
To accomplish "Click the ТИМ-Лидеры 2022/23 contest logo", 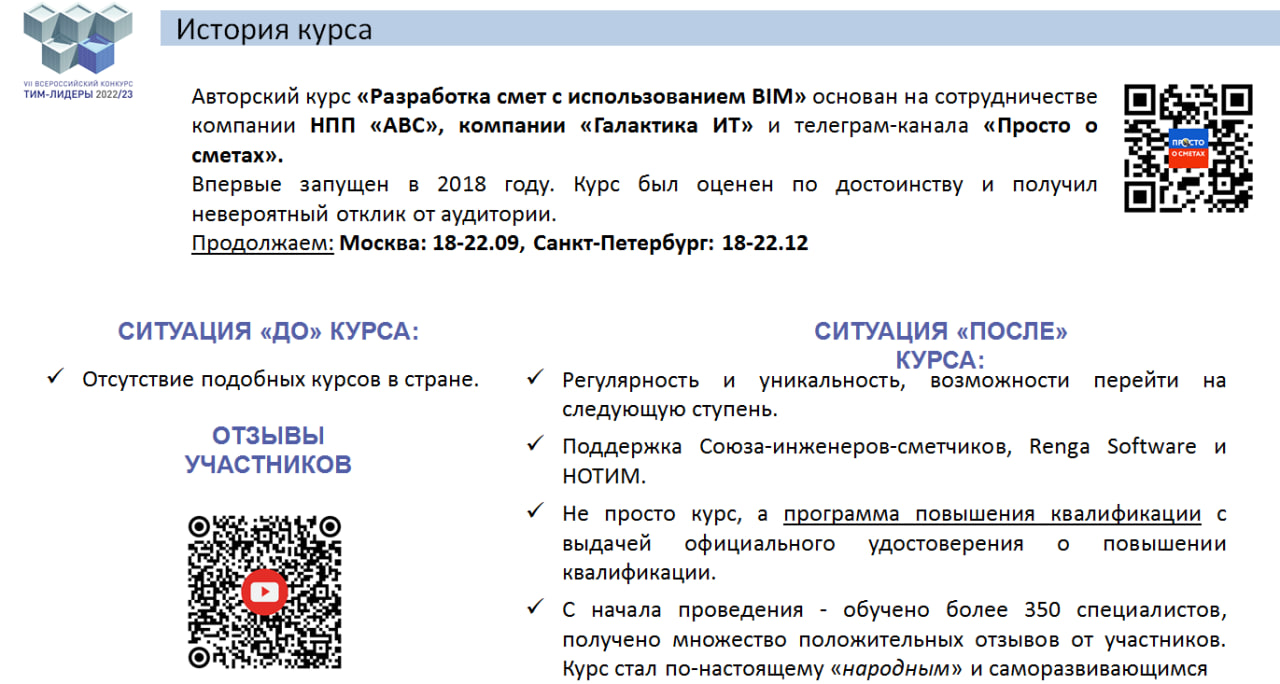I will pos(77,50).
